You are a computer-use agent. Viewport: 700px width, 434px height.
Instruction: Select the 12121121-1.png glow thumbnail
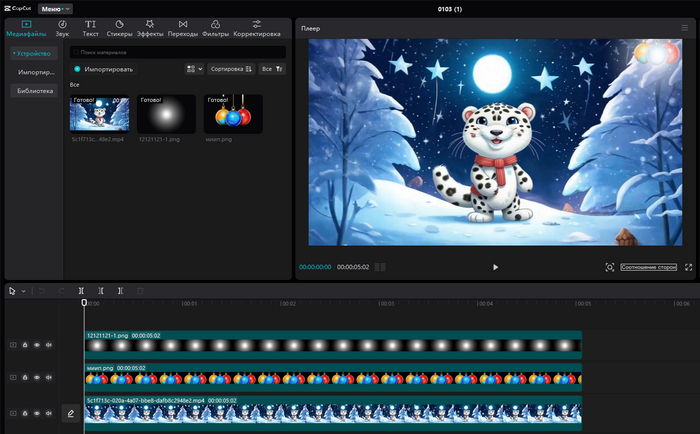[x=166, y=114]
